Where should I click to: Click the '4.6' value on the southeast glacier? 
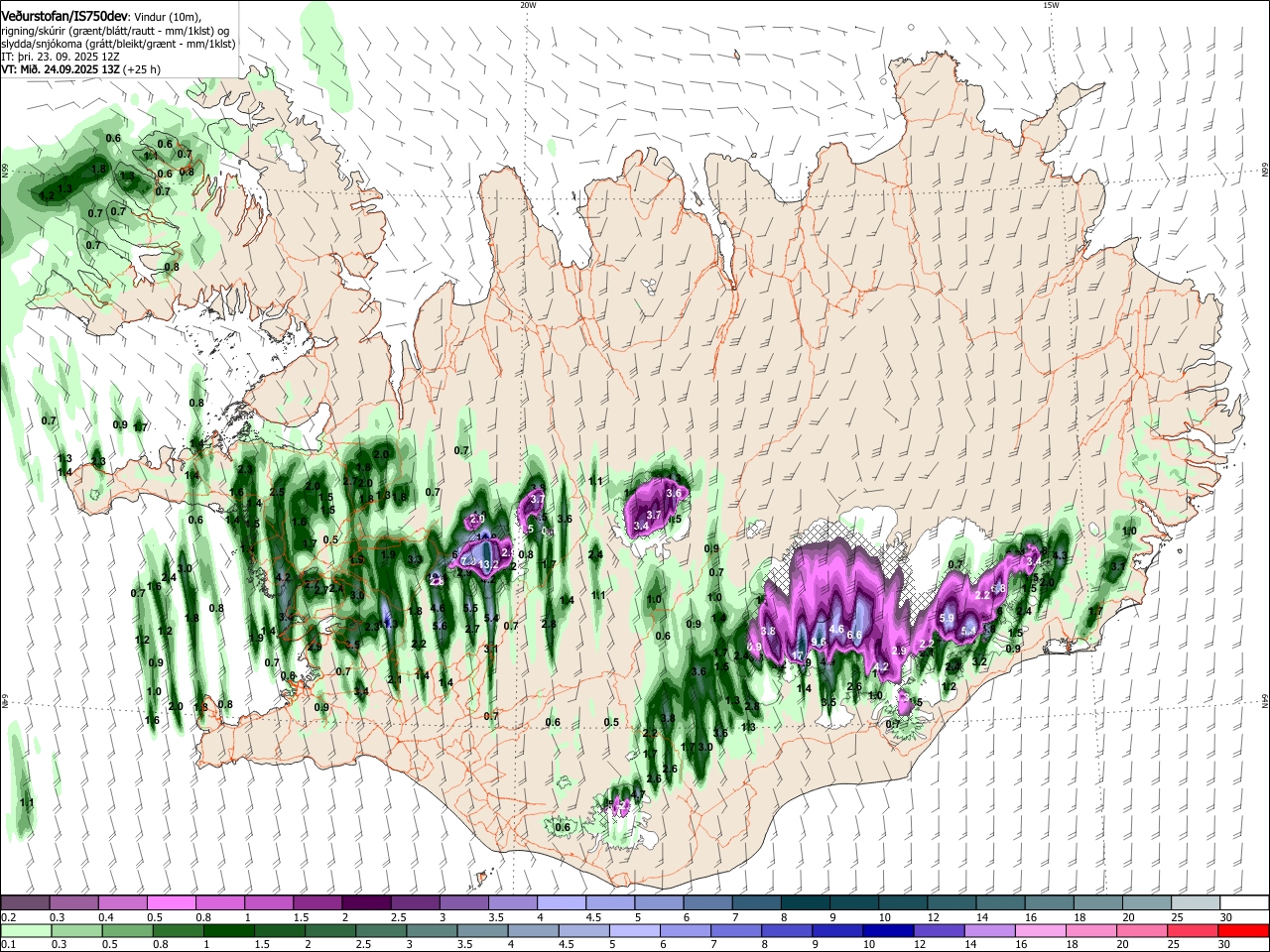835,629
